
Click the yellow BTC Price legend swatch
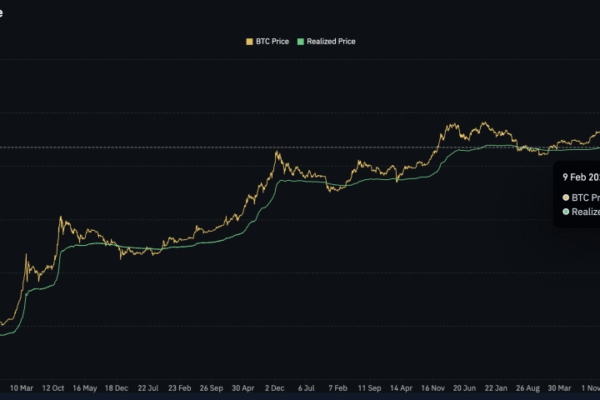[x=248, y=42]
